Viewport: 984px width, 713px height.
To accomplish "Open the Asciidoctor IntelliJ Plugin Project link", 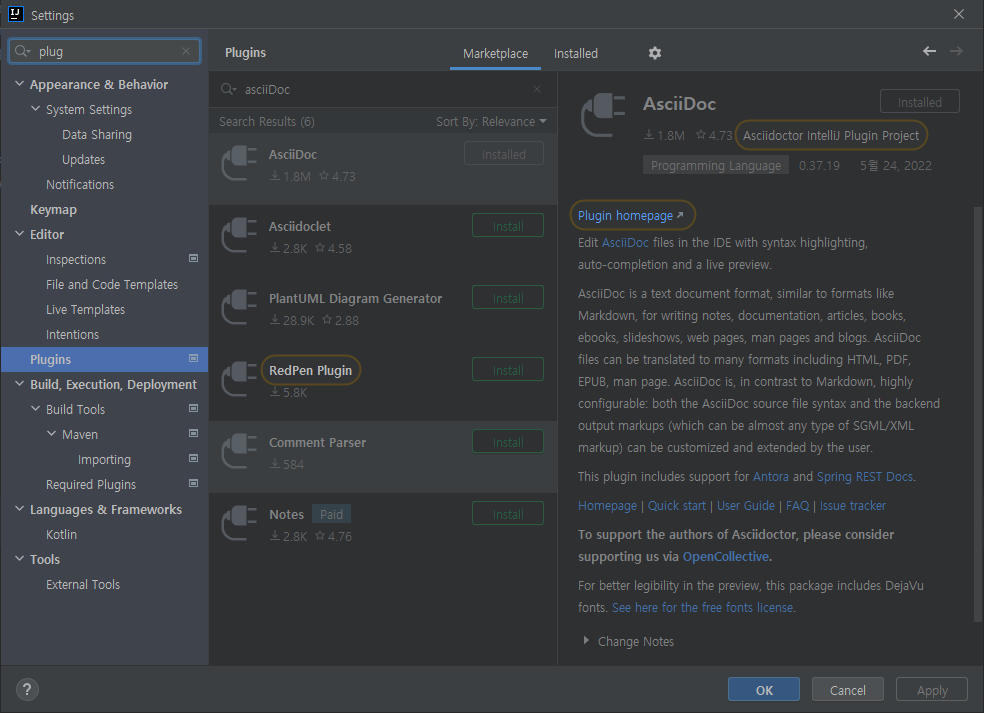I will pos(831,136).
